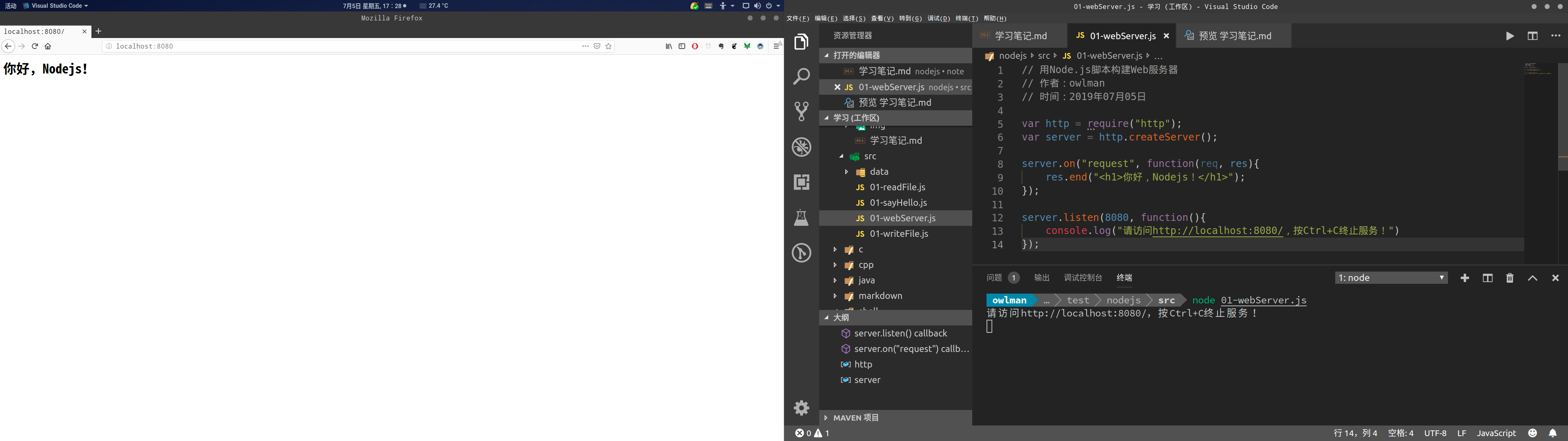Create a new terminal with plus icon
Image resolution: width=1568 pixels, height=441 pixels.
1465,278
